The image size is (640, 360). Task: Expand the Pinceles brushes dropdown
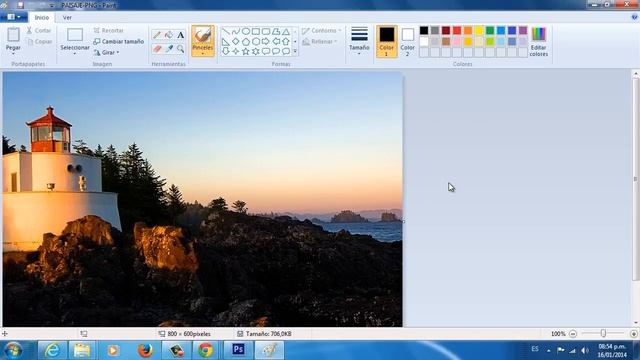[203, 53]
